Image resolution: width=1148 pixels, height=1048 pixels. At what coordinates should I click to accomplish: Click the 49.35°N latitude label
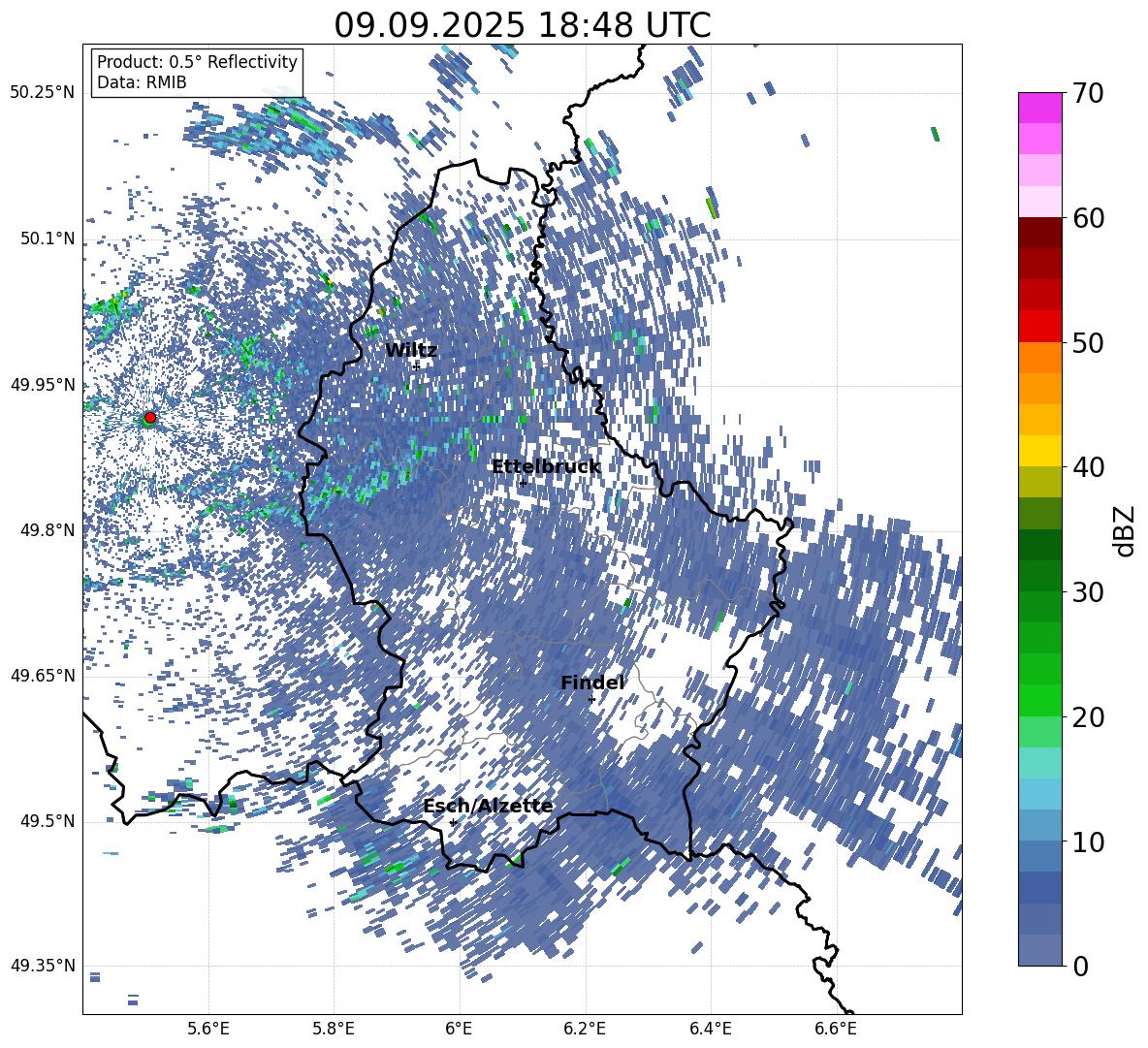[x=43, y=966]
